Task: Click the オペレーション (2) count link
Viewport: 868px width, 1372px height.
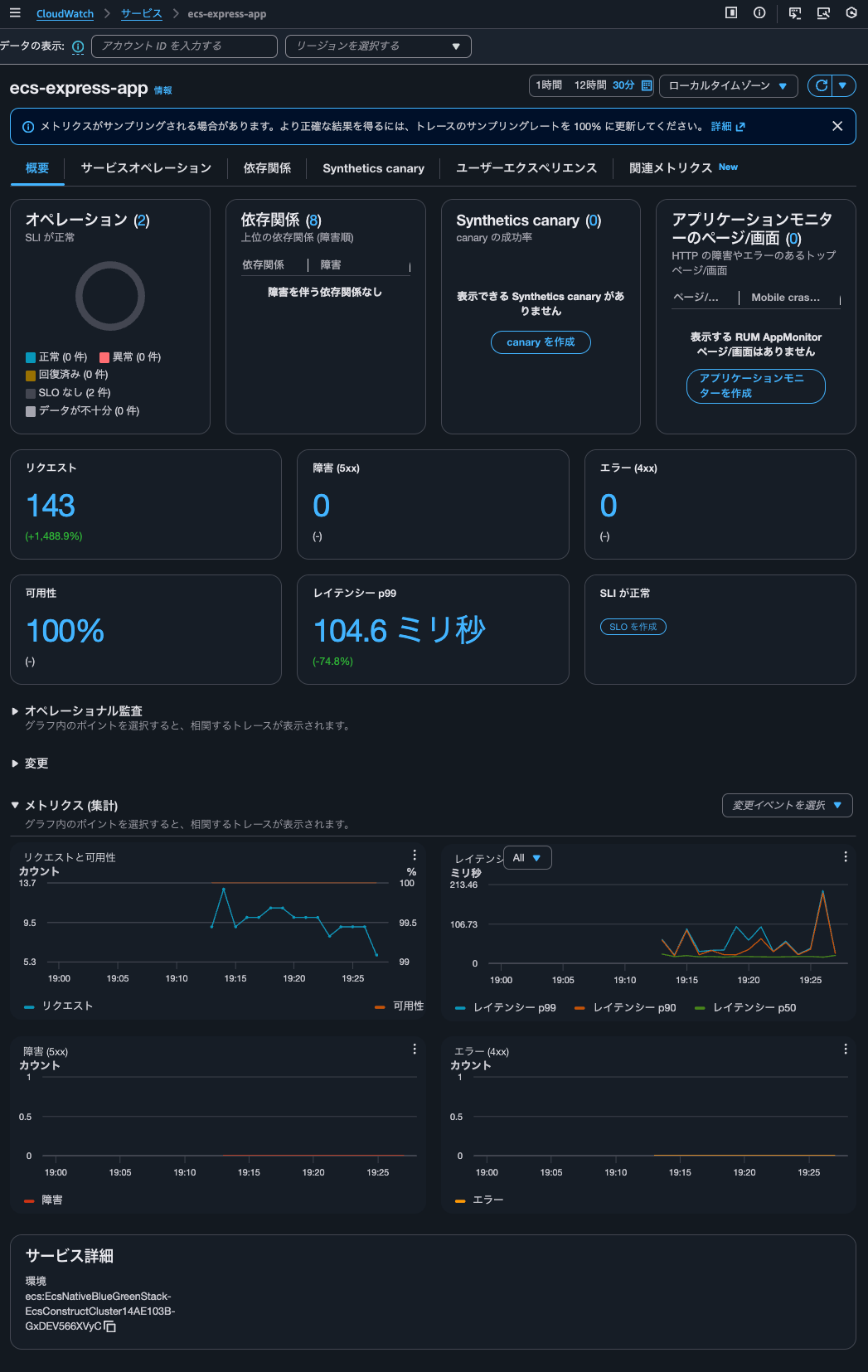Action: click(x=142, y=221)
